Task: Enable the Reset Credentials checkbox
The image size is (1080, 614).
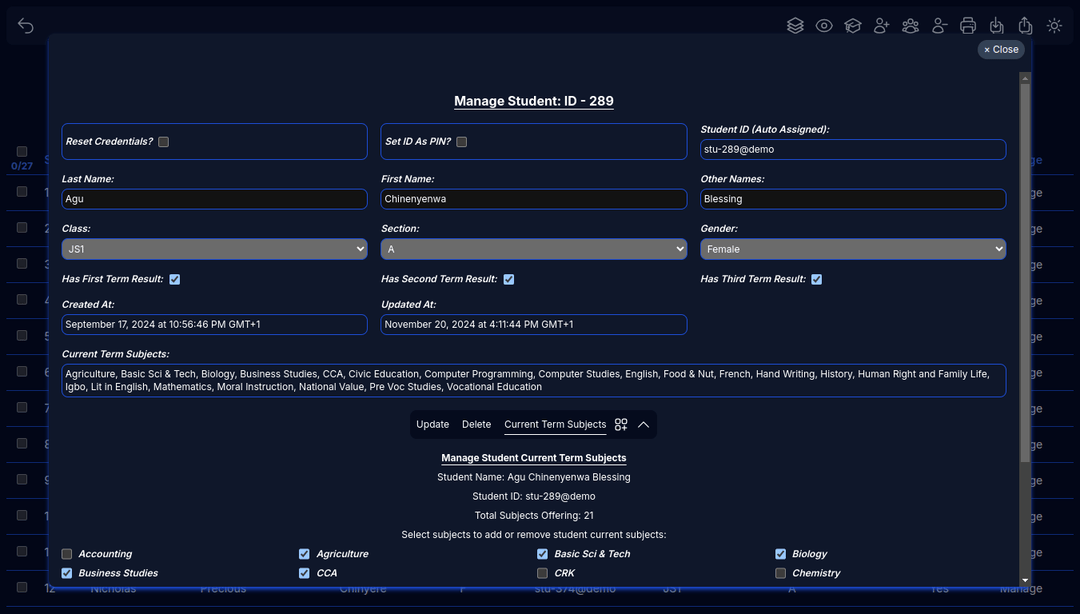Action: click(164, 142)
